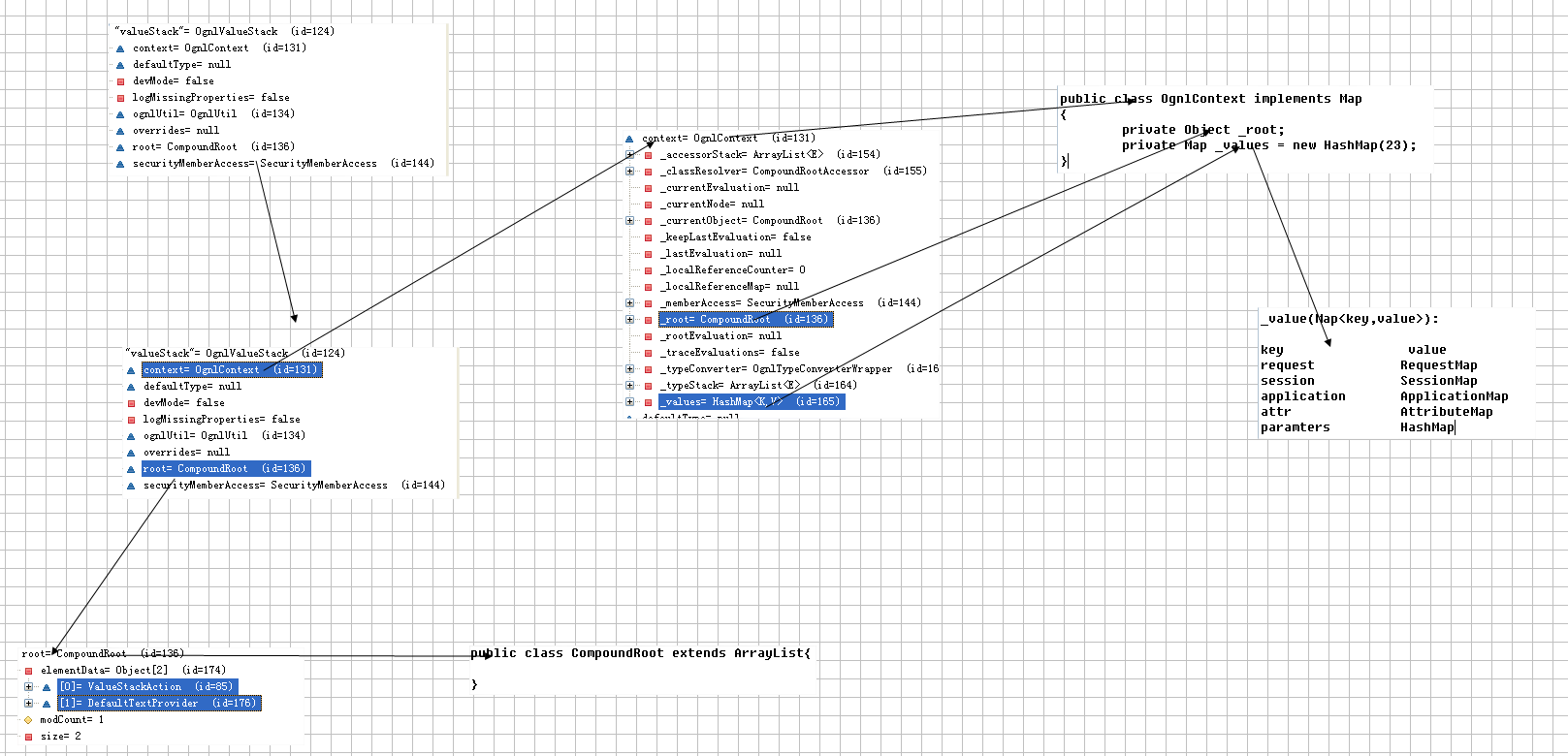Image resolution: width=1568 pixels, height=756 pixels.
Task: Click the red field icon beside _rootEvaluation
Action: pos(649,336)
